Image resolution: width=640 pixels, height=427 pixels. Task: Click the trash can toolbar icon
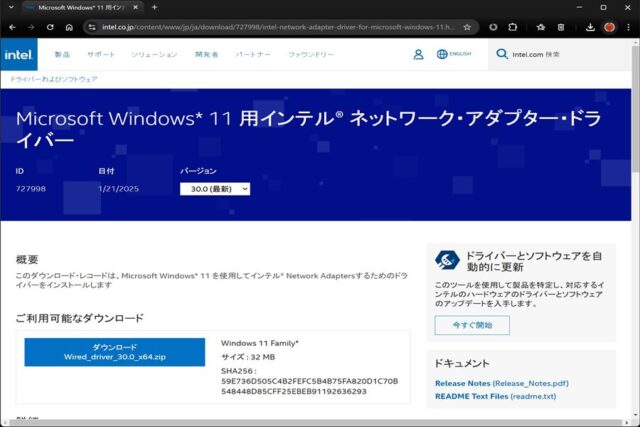tap(561, 27)
